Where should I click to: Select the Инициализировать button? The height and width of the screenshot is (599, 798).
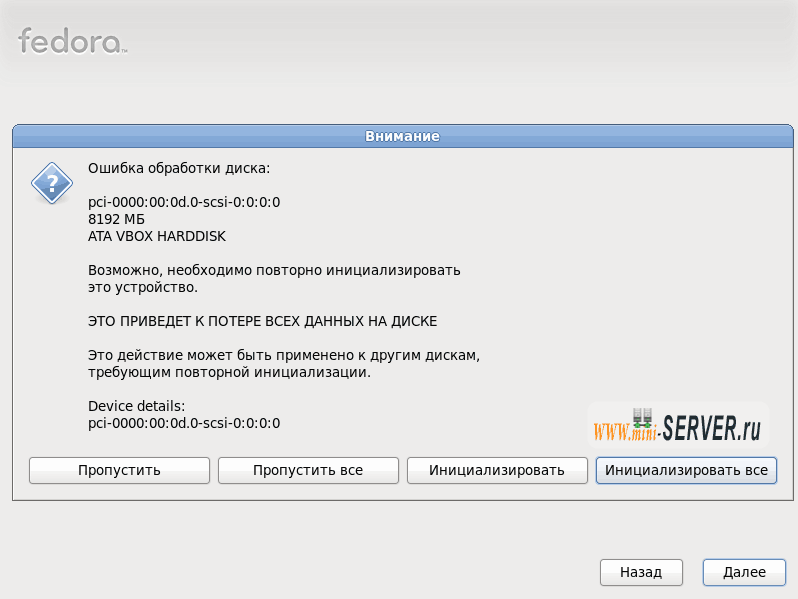(x=497, y=470)
